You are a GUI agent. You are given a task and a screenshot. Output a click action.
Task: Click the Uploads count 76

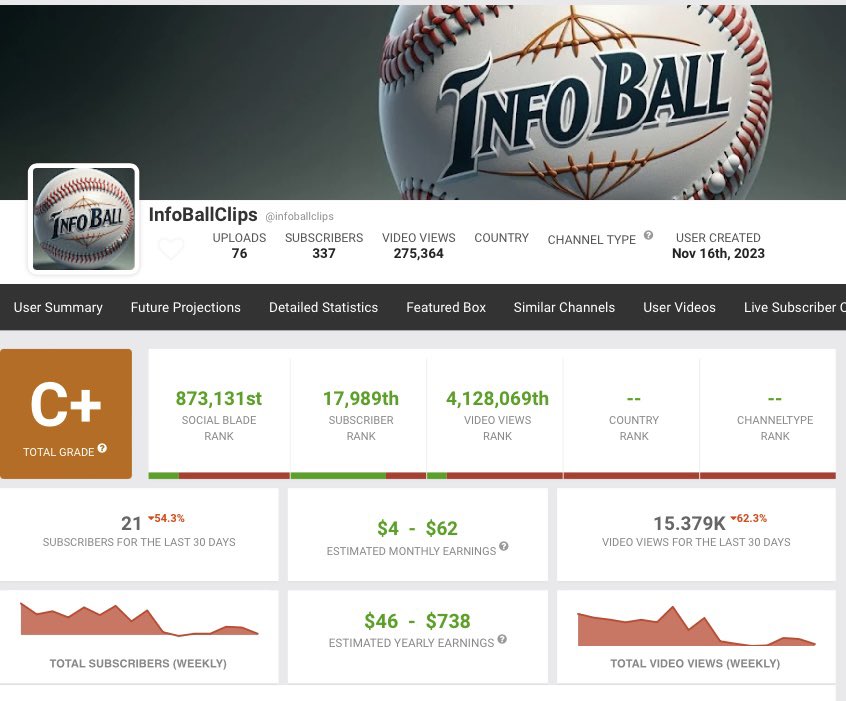click(x=239, y=253)
